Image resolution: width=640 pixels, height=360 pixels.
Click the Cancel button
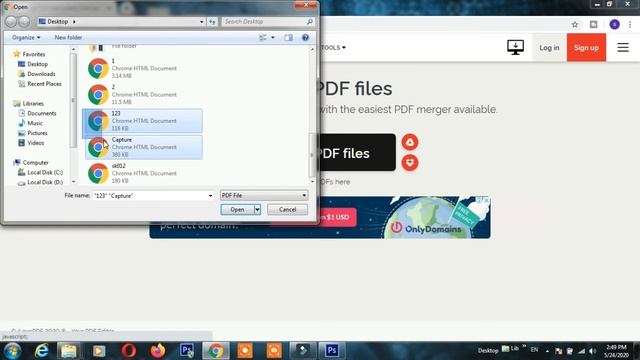click(287, 209)
